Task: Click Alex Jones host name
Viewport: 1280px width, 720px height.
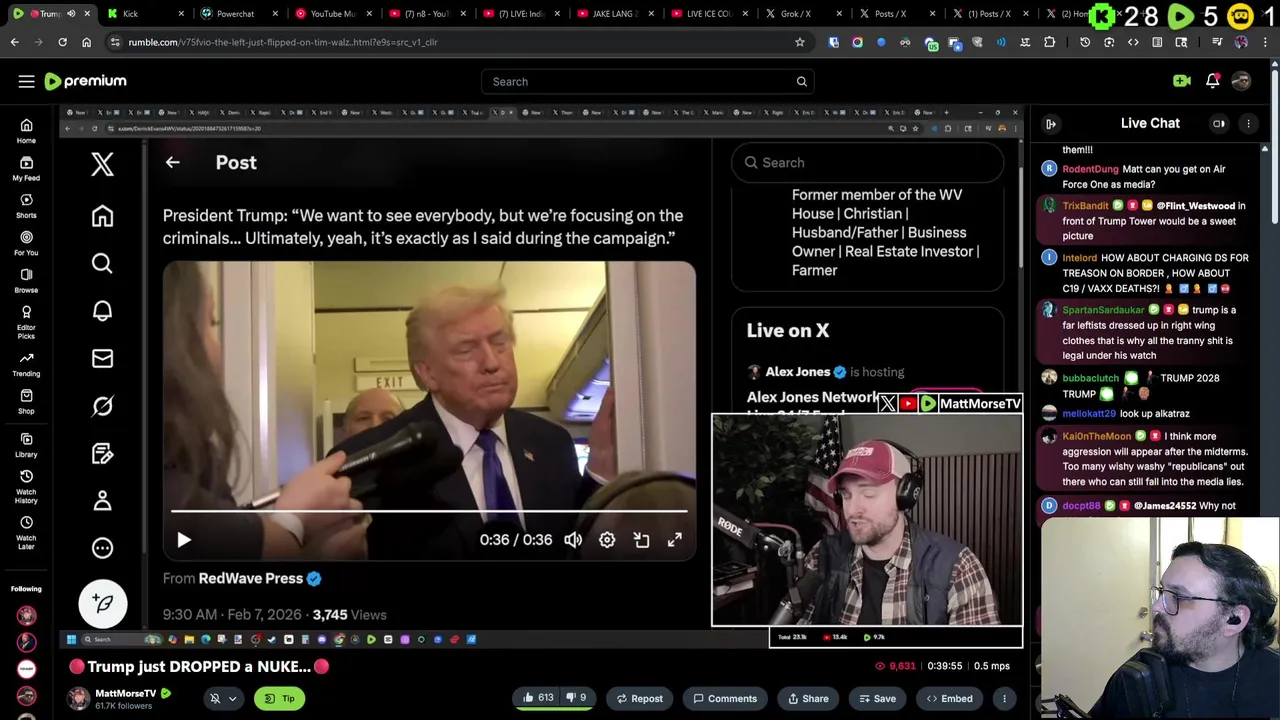Action: 797,372
